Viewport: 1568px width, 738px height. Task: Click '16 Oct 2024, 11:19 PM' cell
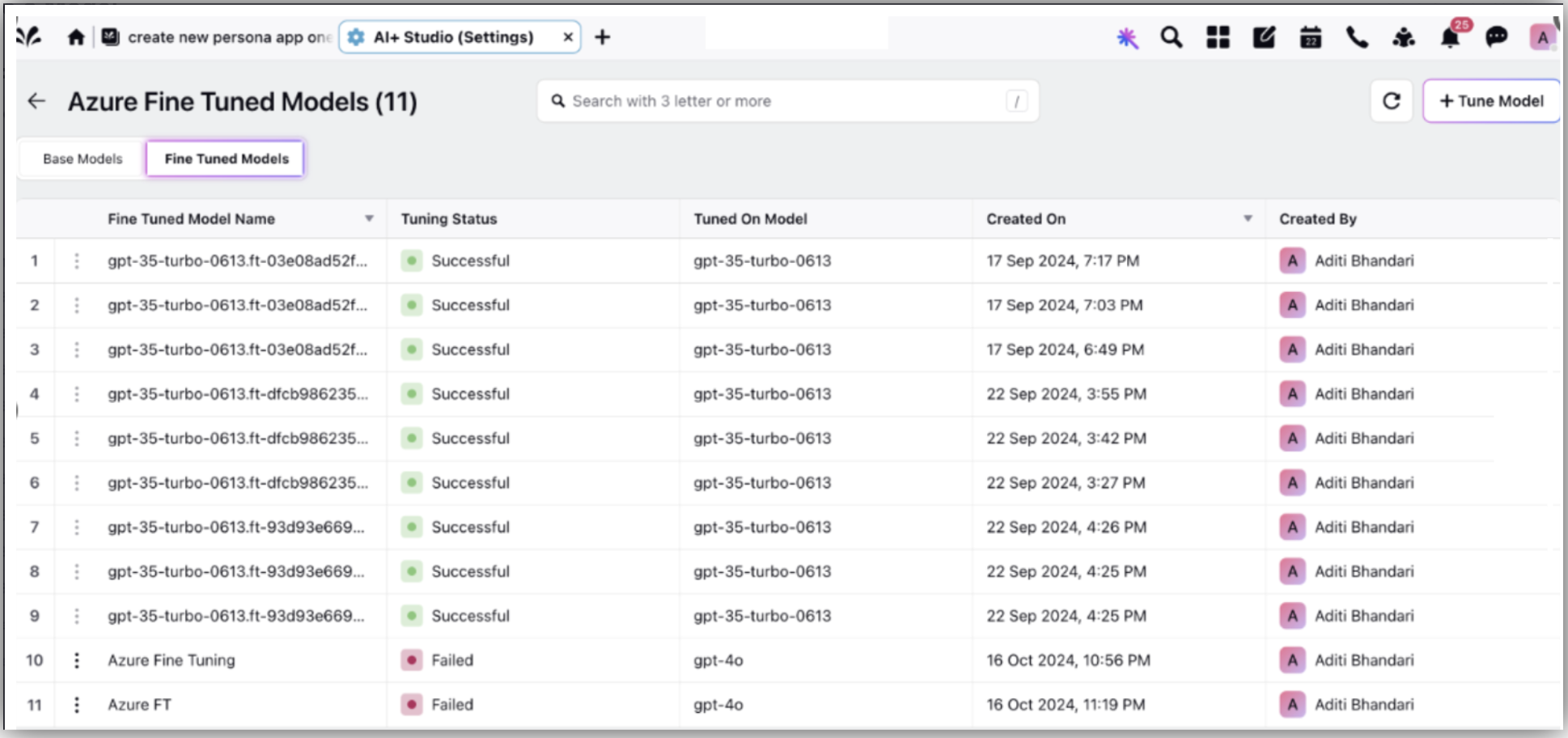click(1066, 705)
